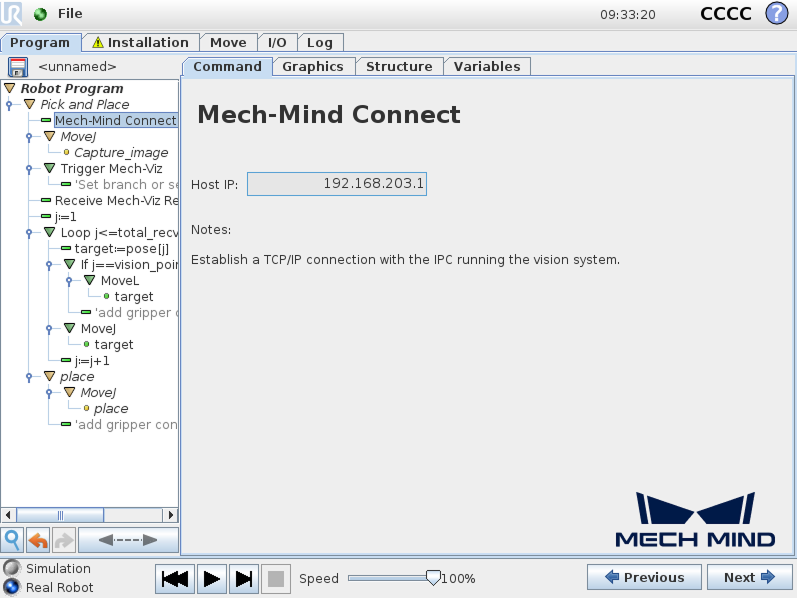Click the Next button

point(750,578)
